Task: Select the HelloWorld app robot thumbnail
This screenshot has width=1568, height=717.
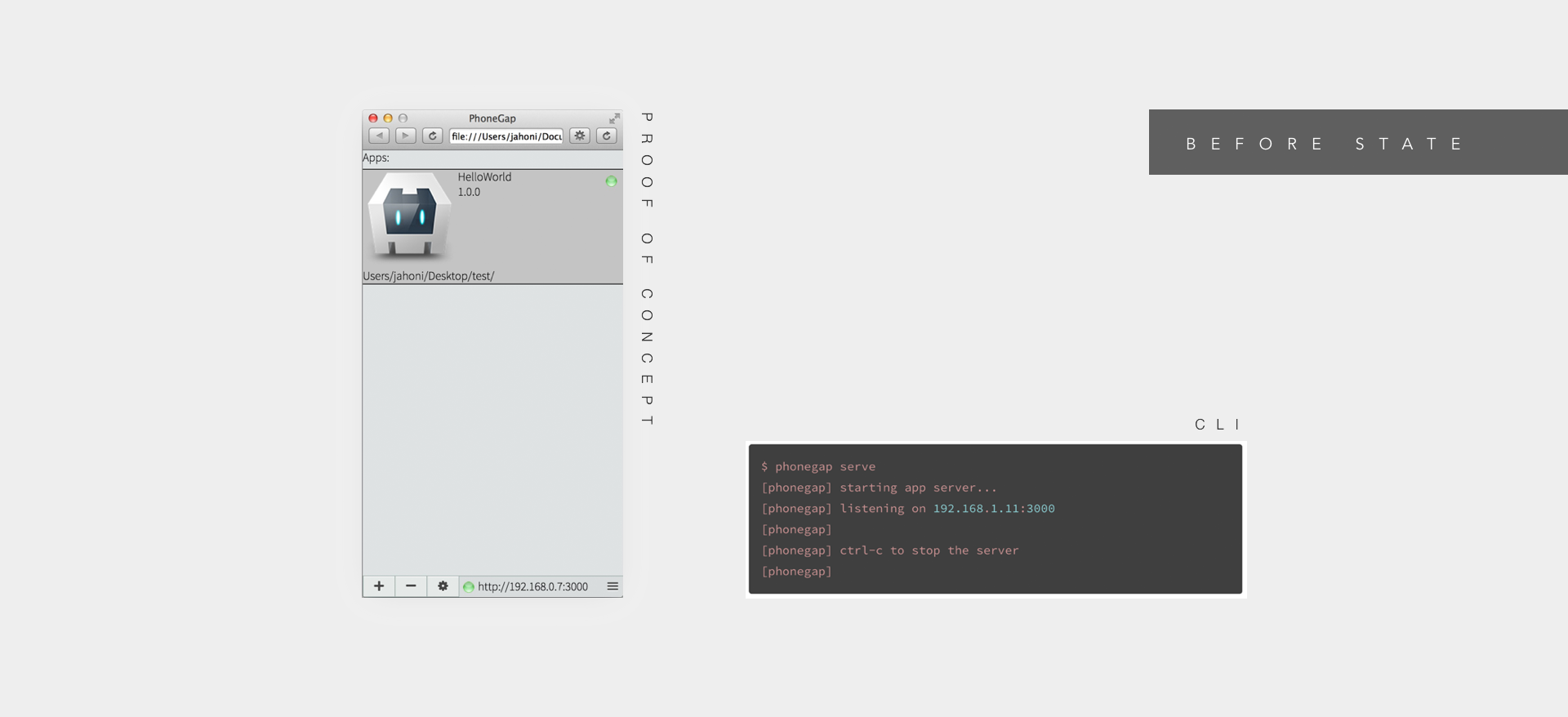Action: coord(409,216)
